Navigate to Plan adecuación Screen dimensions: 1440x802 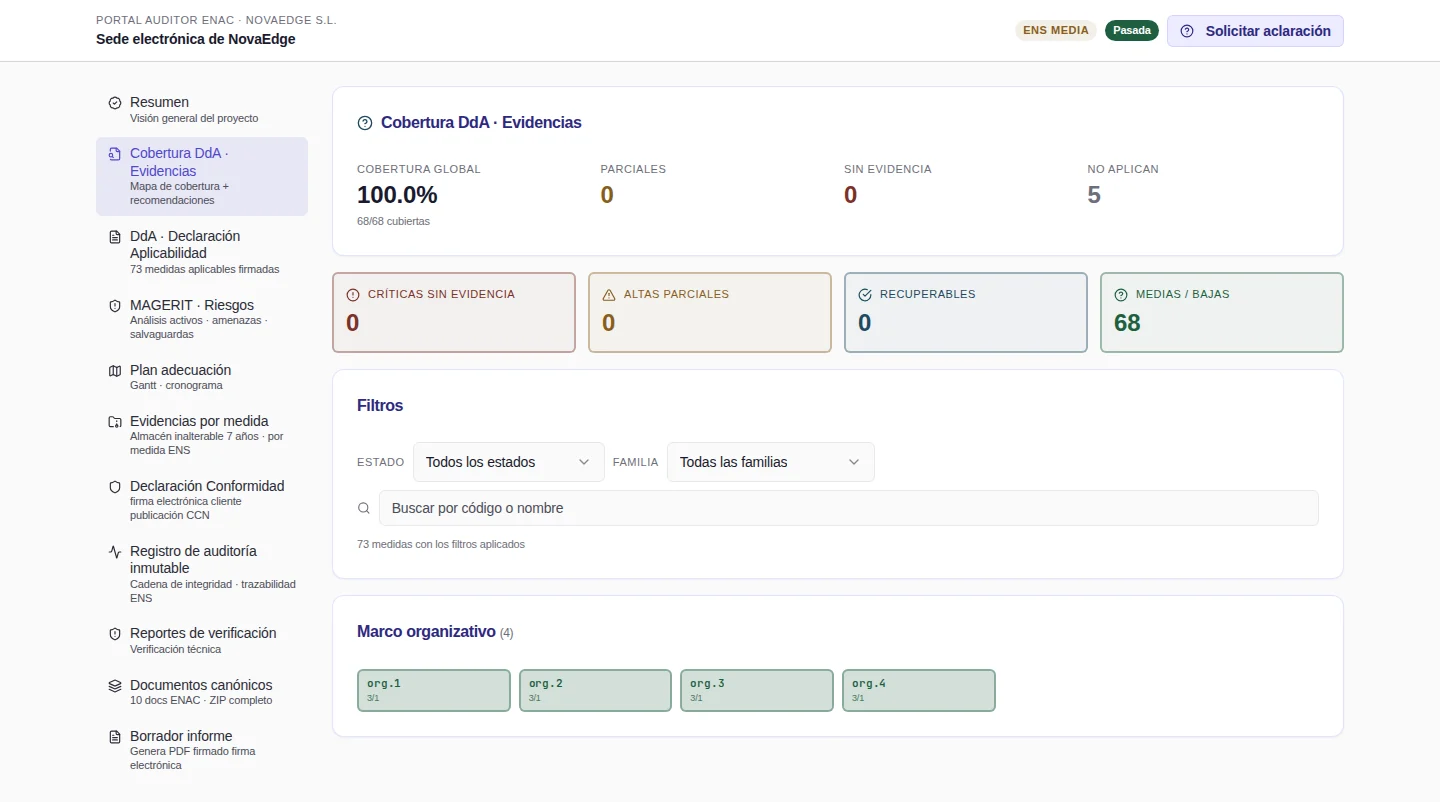tap(202, 377)
